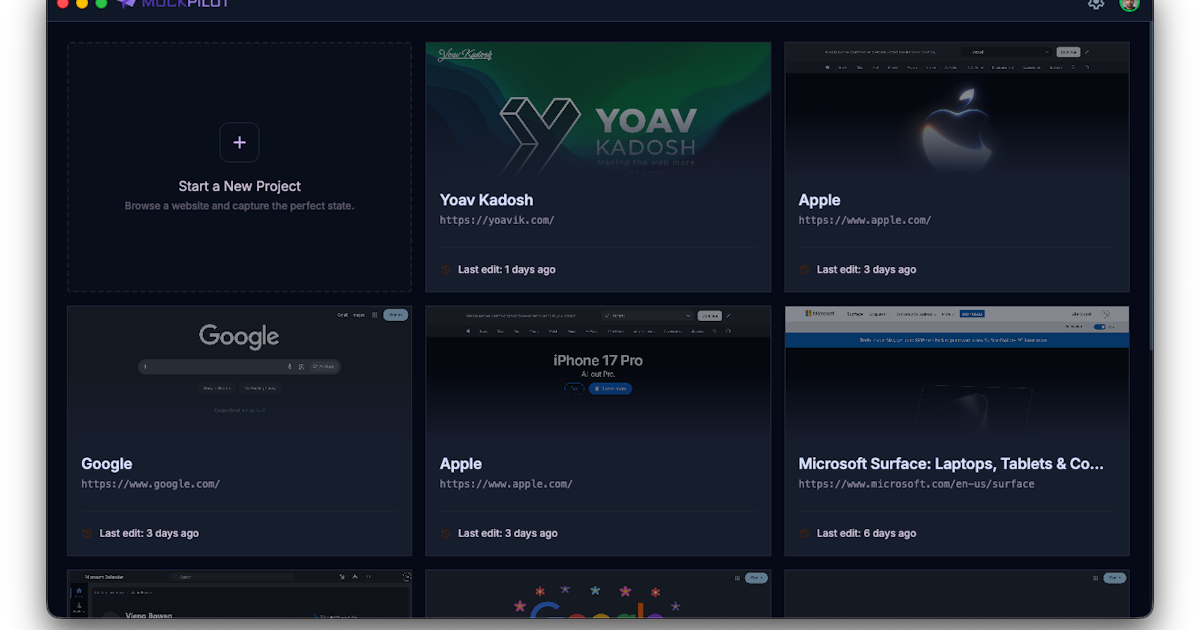Open the Google doodle thumbnail with stars

tap(598, 594)
